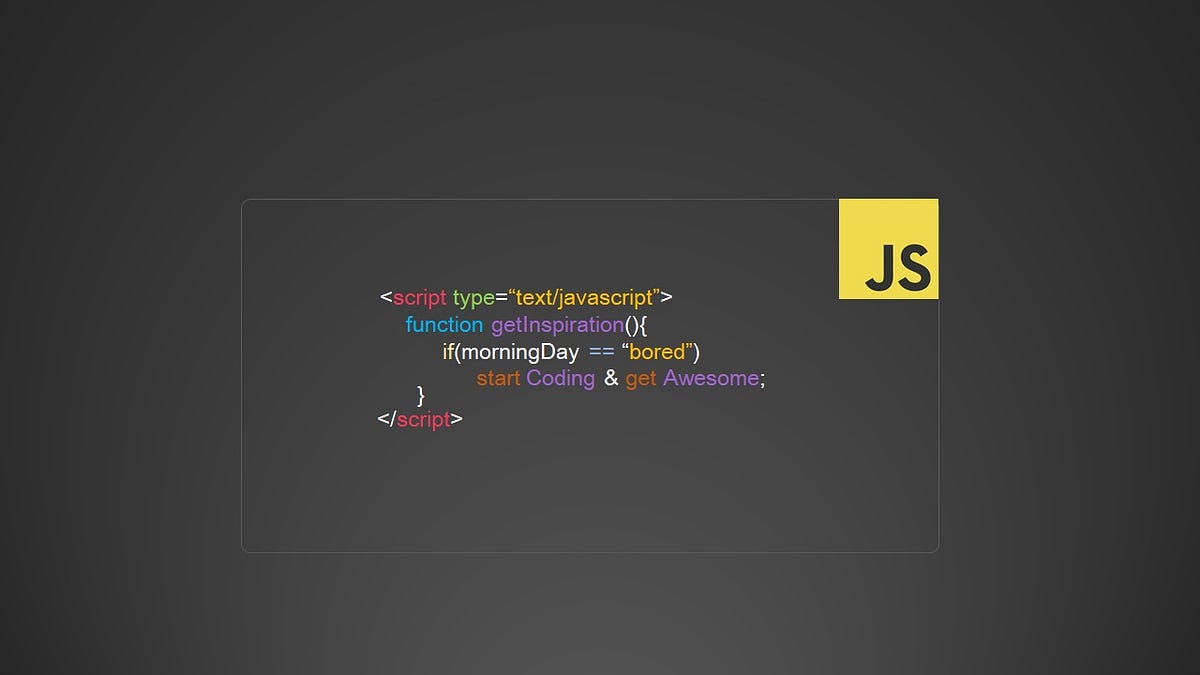Click the purple getInspiration name
This screenshot has width=1200, height=675.
[558, 324]
